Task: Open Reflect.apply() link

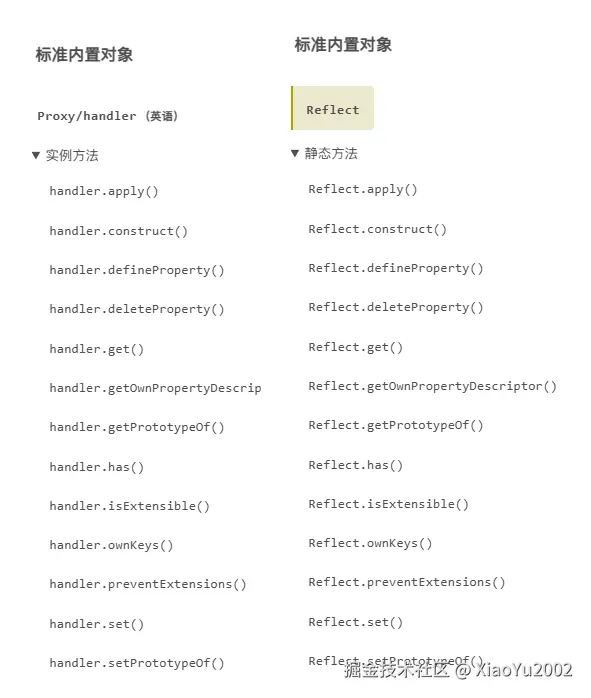Action: tap(363, 190)
